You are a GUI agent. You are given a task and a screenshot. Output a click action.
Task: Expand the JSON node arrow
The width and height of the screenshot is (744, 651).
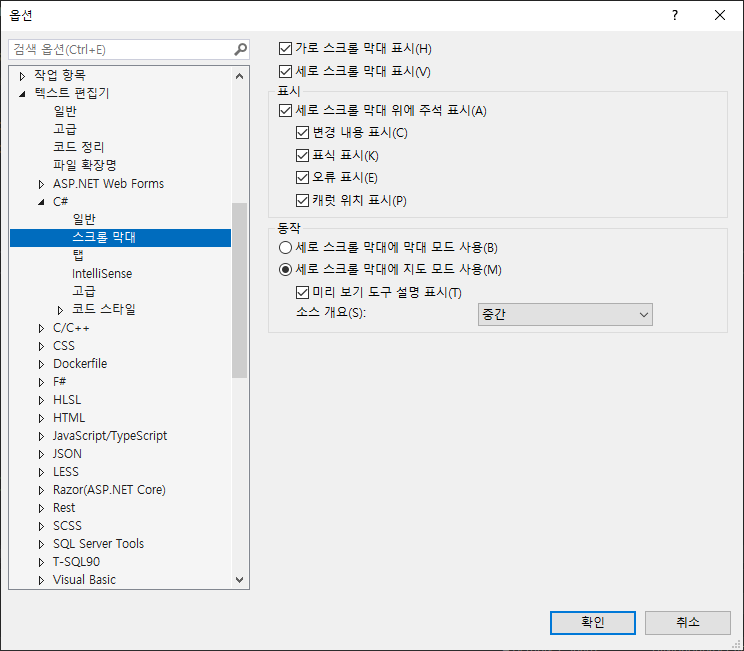[41, 455]
